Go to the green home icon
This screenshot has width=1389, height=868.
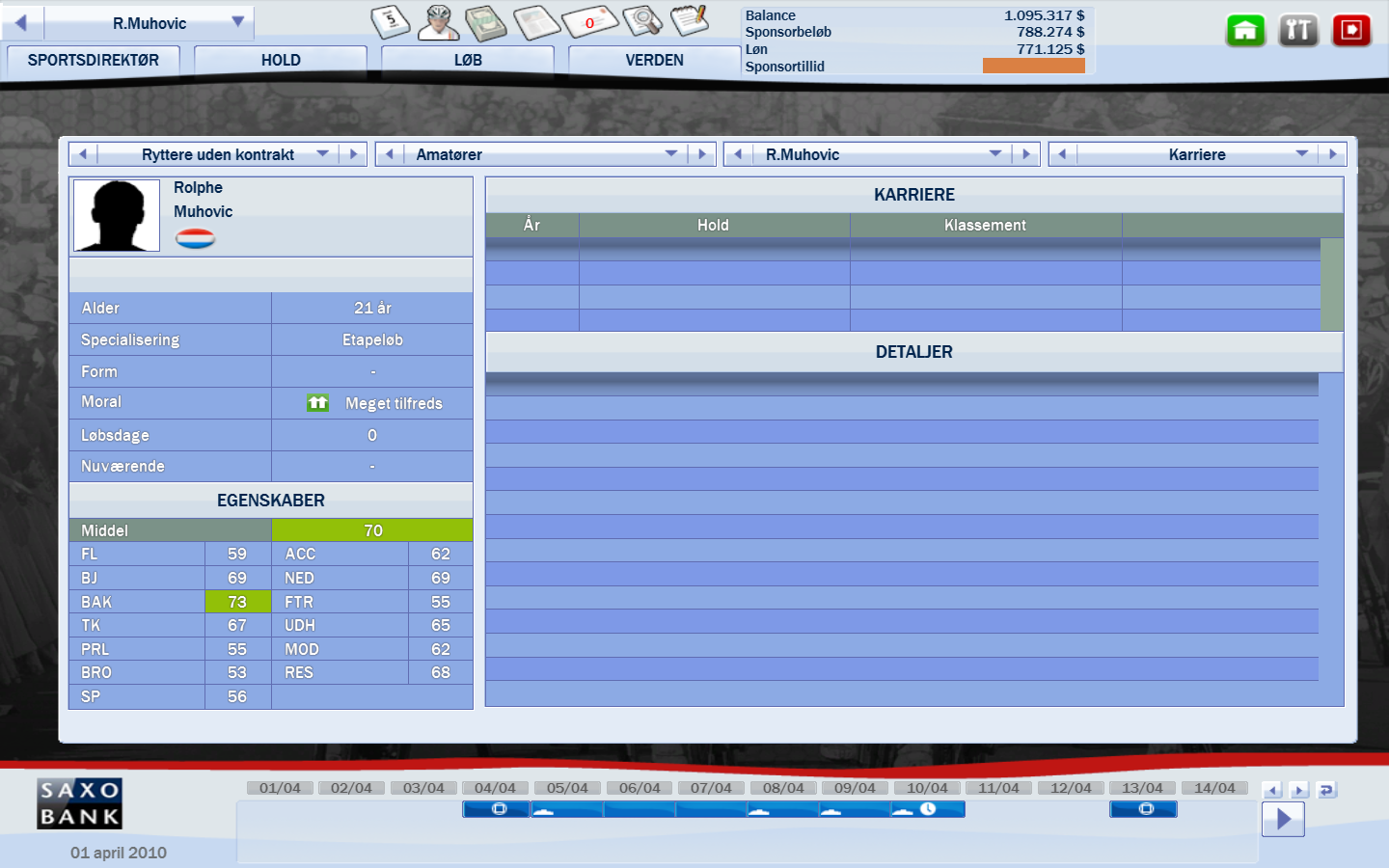point(1245,31)
